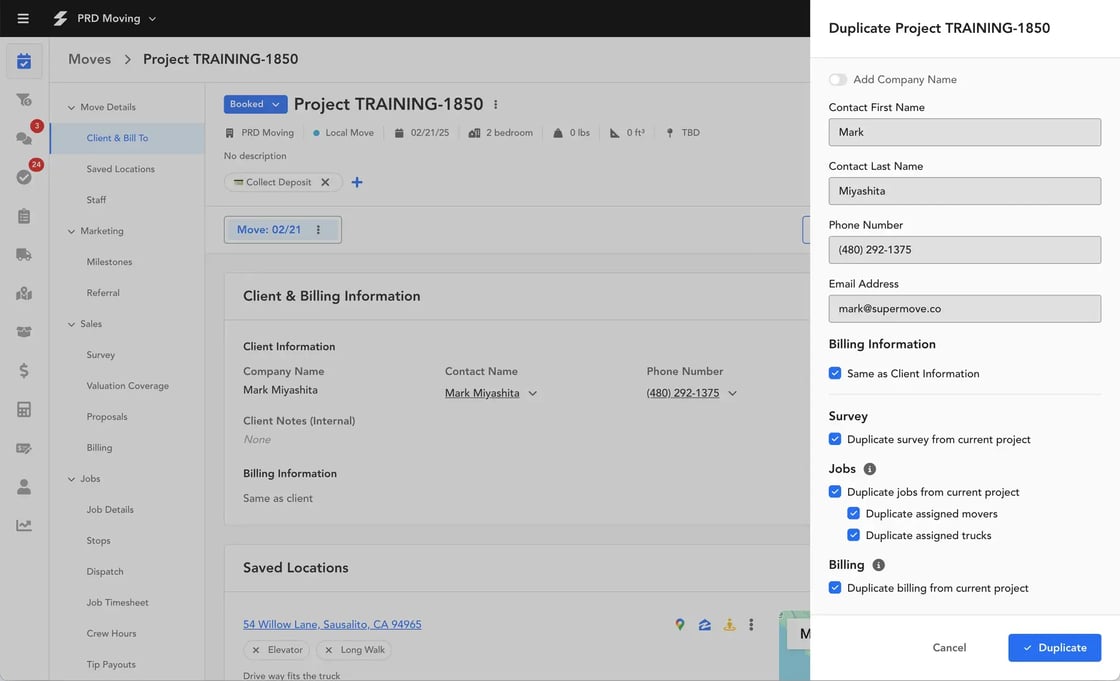
Task: Uncheck Duplicate jobs from current project
Action: [x=835, y=492]
